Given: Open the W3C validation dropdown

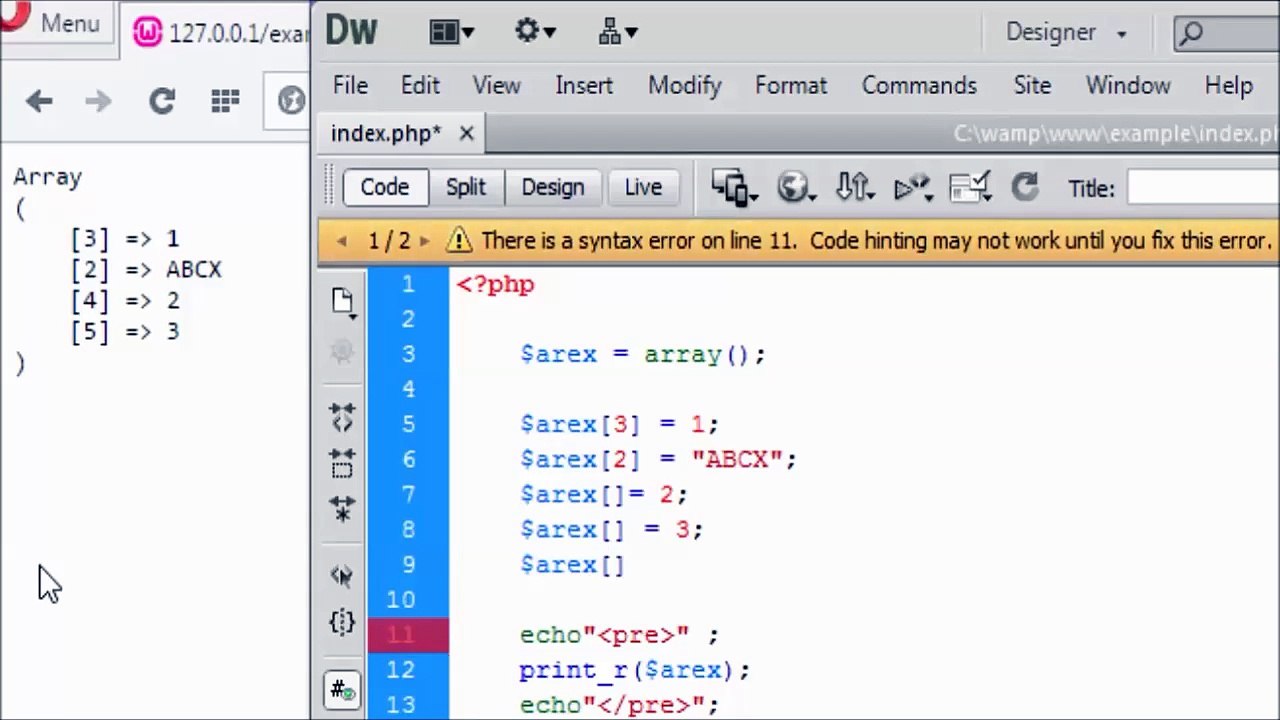Looking at the screenshot, I should (x=913, y=188).
